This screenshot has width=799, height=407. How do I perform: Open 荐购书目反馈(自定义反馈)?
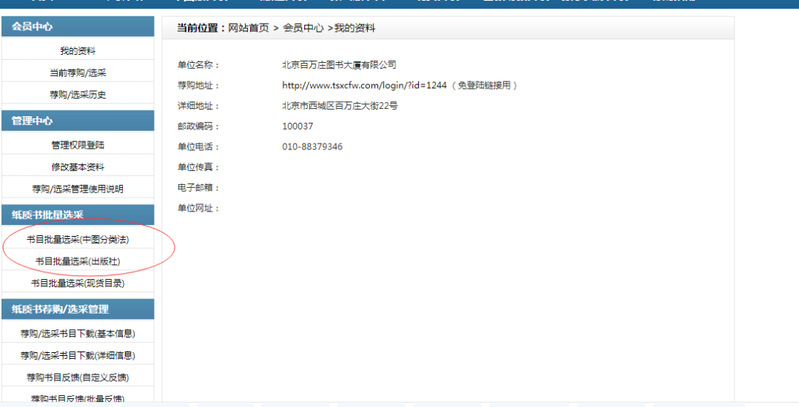(x=77, y=377)
